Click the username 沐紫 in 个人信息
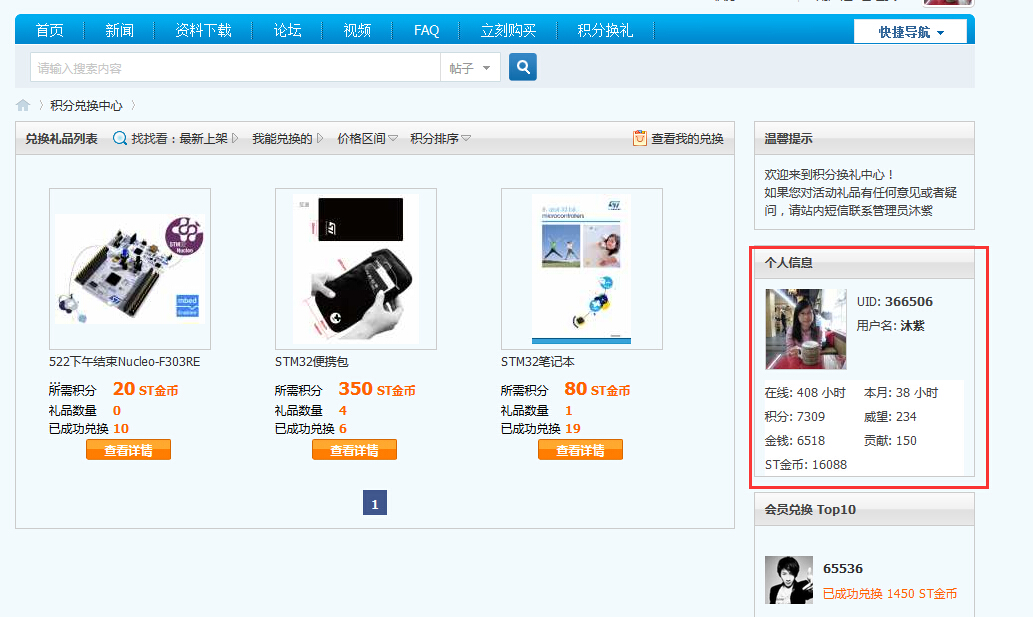Image resolution: width=1033 pixels, height=617 pixels. point(912,325)
